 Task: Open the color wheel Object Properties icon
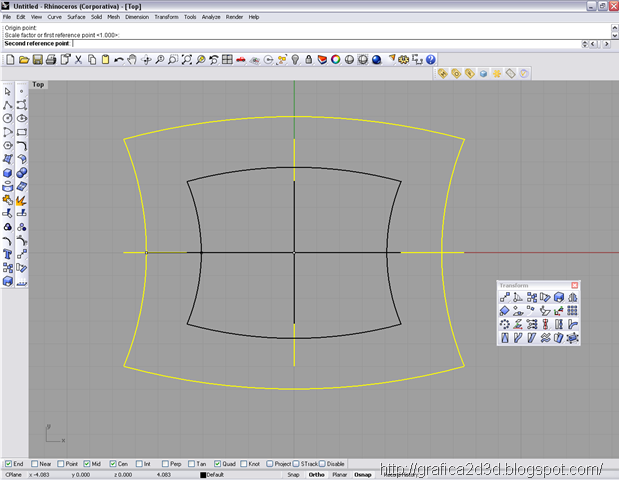tap(336, 60)
